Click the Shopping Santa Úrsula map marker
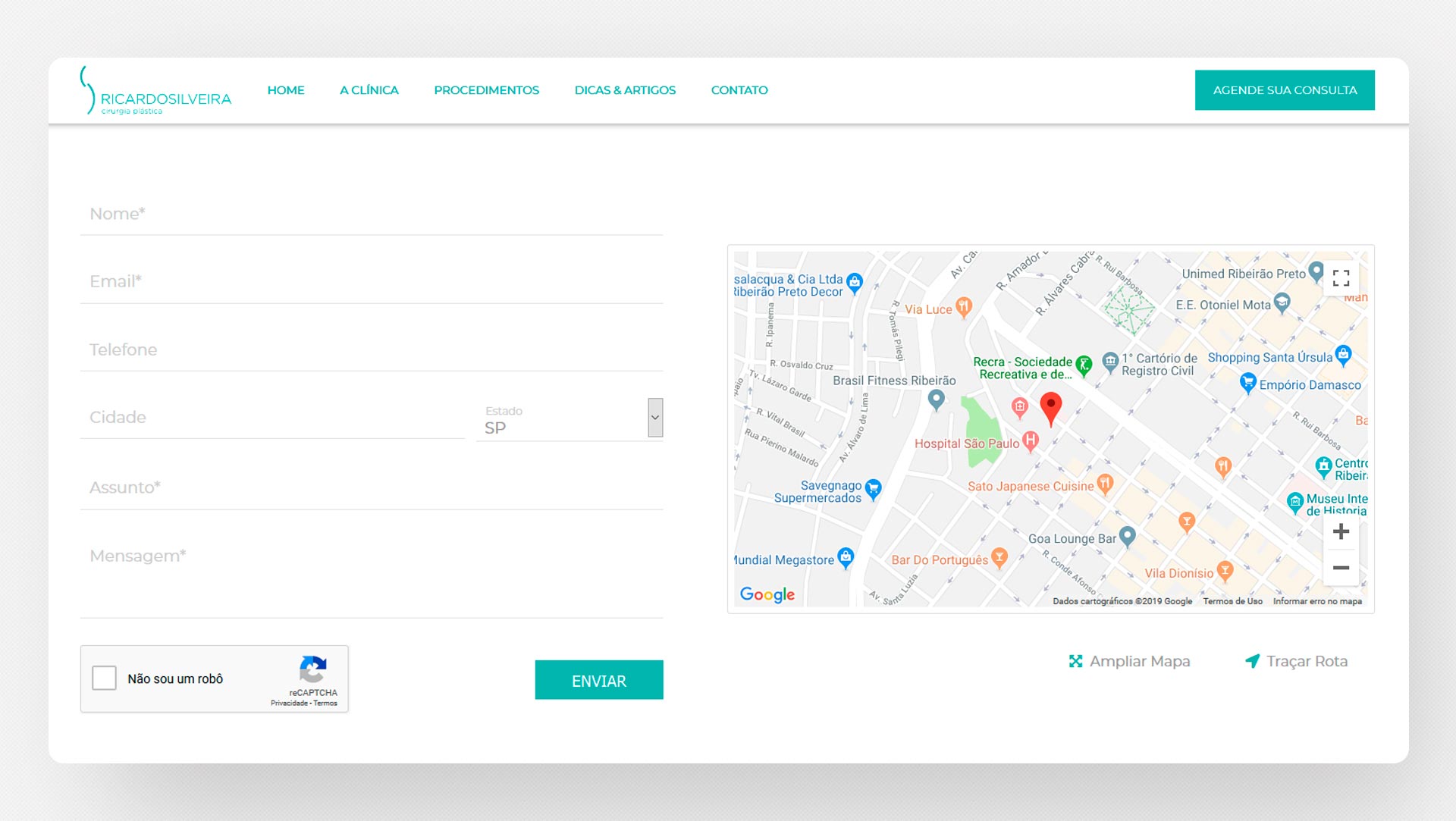This screenshot has height=821, width=1456. [x=1343, y=354]
